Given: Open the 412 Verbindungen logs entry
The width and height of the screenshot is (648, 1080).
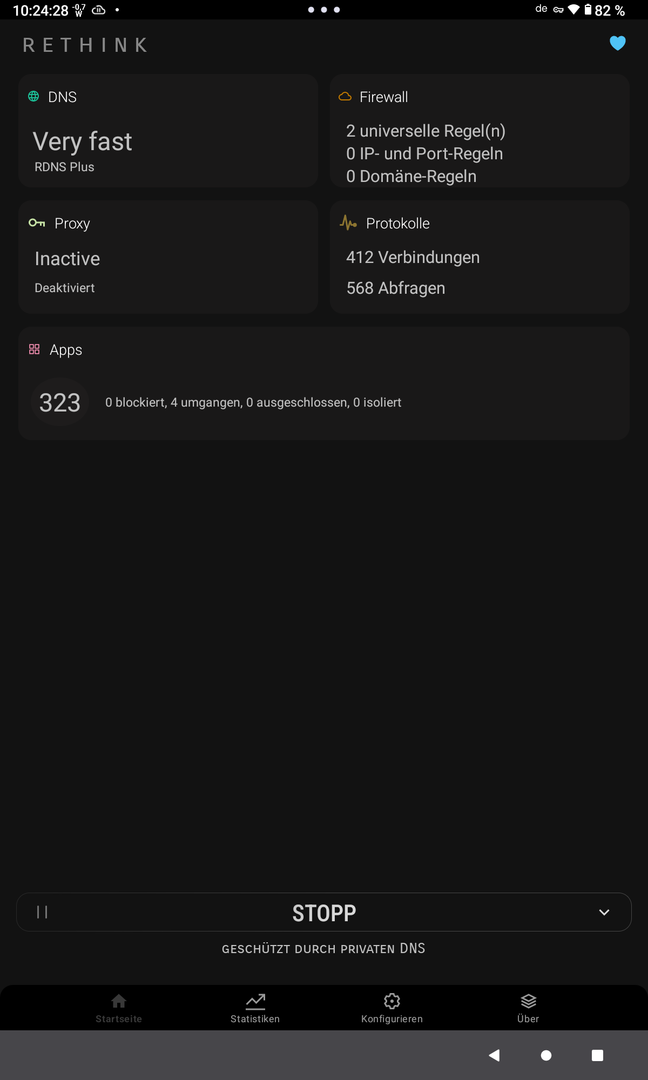Looking at the screenshot, I should tap(413, 257).
